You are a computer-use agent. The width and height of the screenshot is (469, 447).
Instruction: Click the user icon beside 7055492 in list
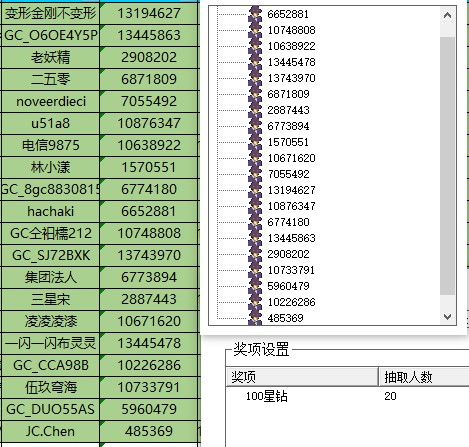click(255, 174)
